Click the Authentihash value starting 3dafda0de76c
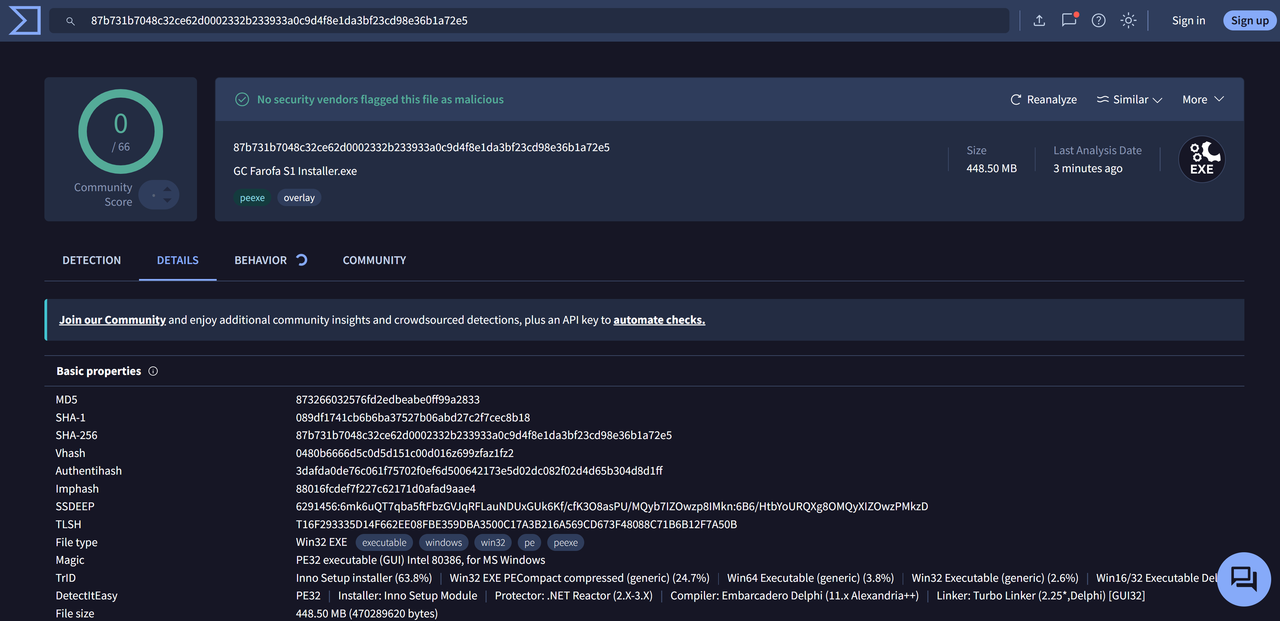The width and height of the screenshot is (1280, 621). 479,471
